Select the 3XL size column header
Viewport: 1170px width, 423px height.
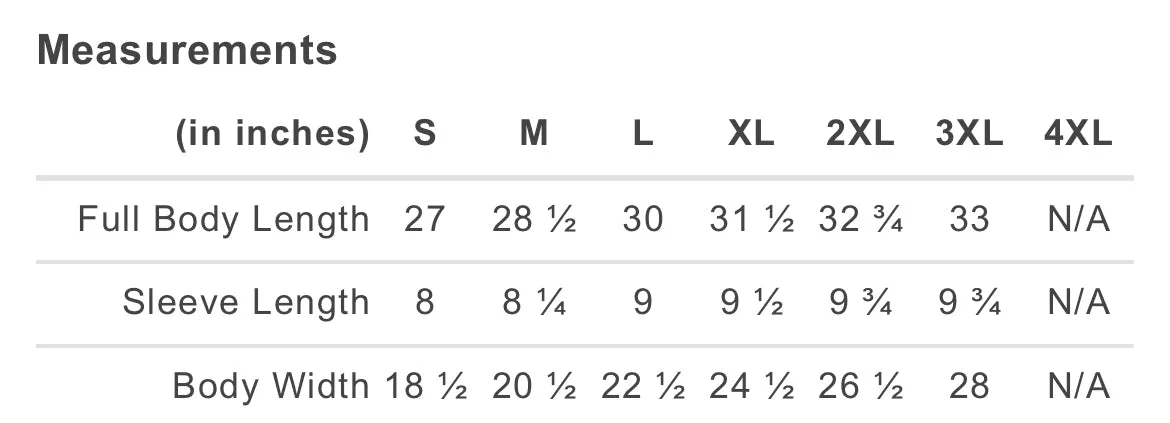click(969, 134)
